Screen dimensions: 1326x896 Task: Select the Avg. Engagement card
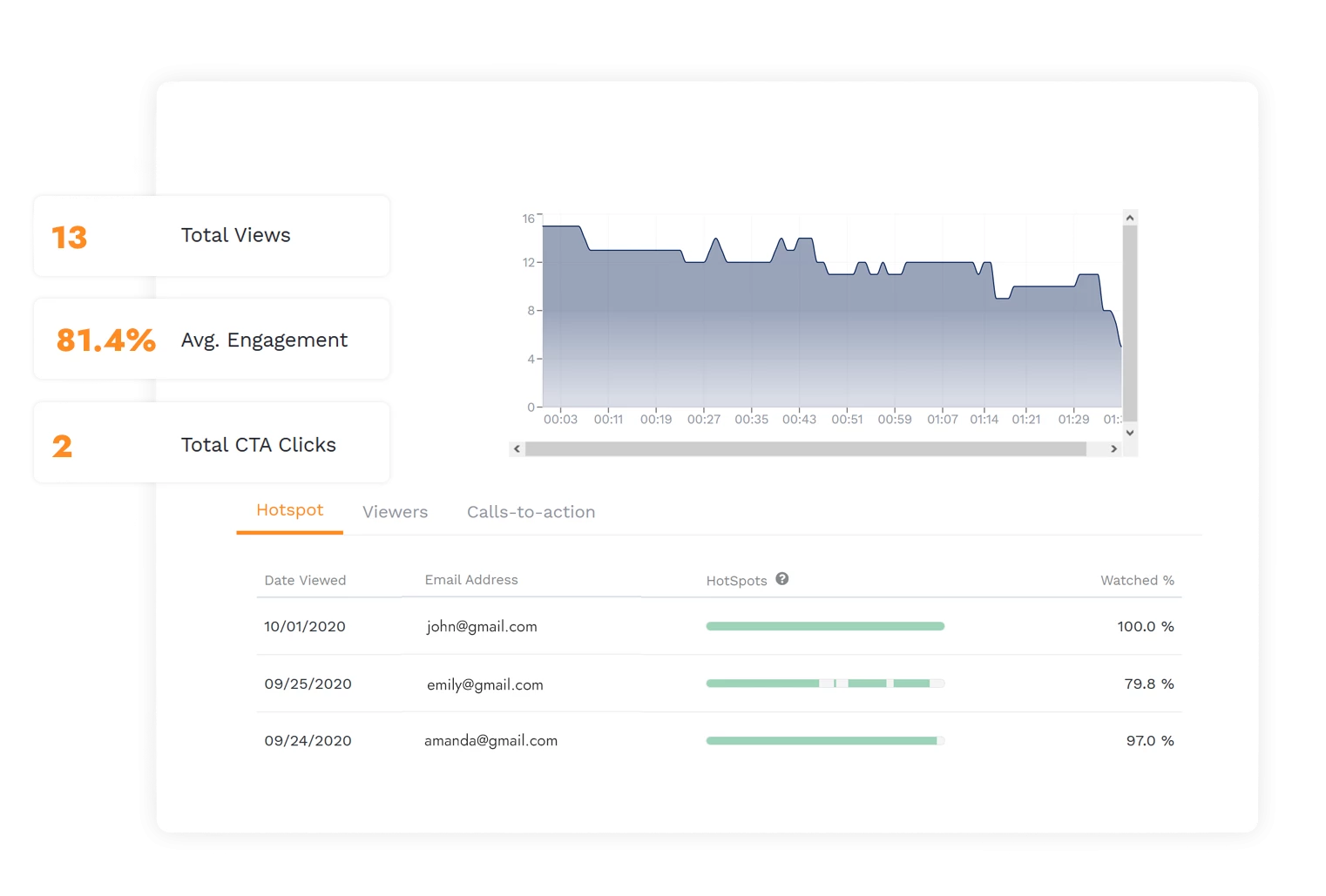pos(212,339)
